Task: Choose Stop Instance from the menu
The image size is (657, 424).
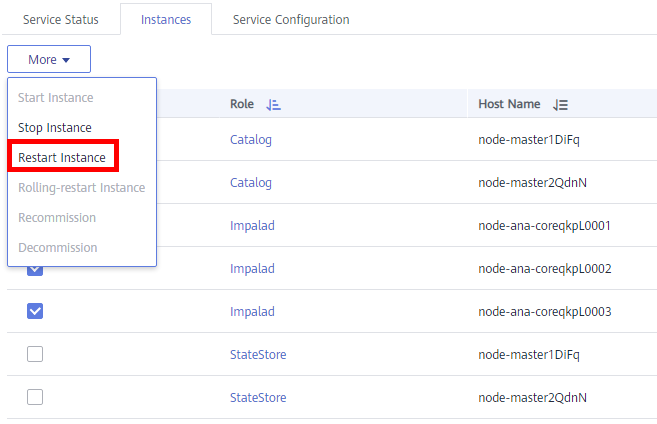Action: pos(55,127)
